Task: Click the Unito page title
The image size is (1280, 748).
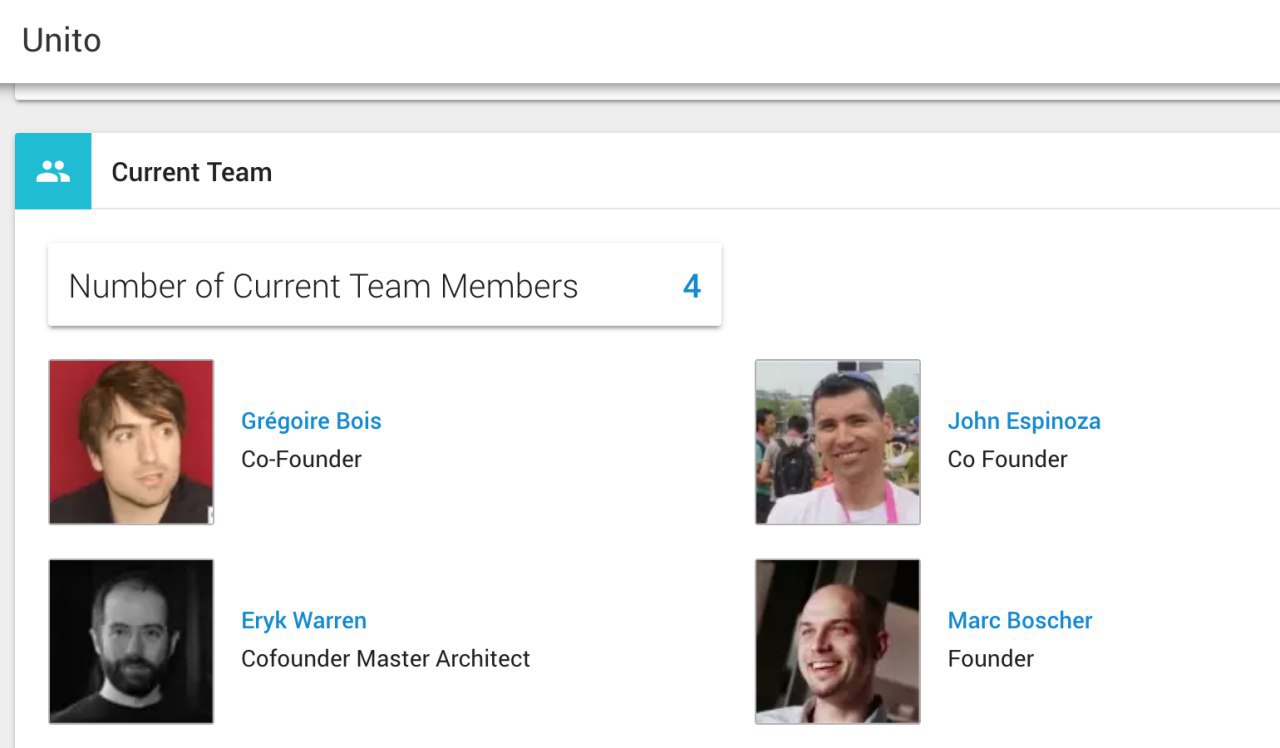Action: click(x=62, y=40)
